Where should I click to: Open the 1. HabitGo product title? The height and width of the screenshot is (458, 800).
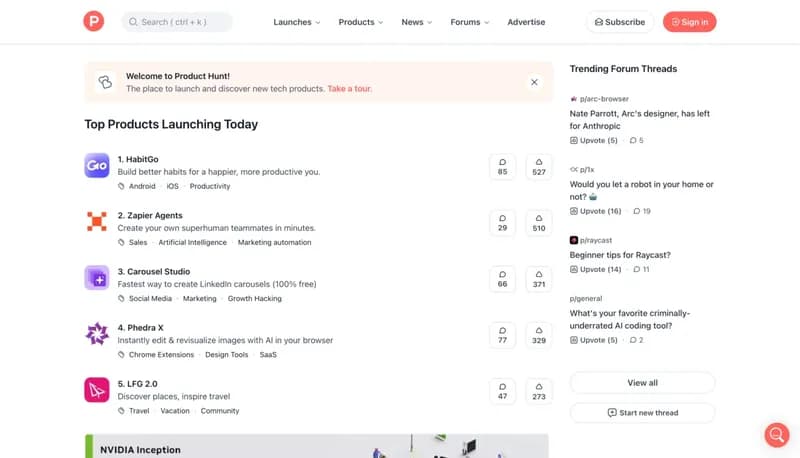pos(138,159)
